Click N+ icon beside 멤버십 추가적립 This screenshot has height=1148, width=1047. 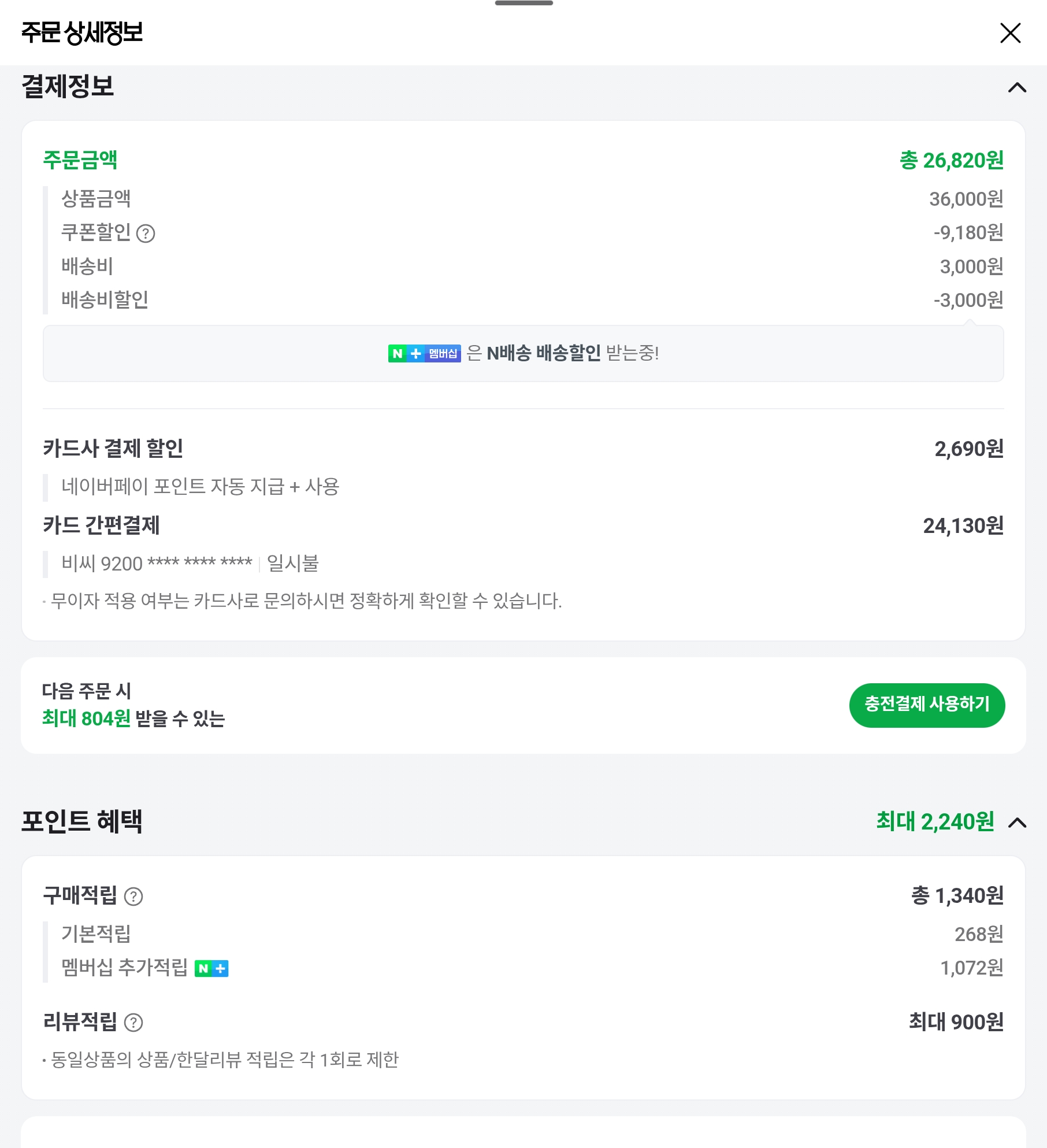pyautogui.click(x=211, y=968)
